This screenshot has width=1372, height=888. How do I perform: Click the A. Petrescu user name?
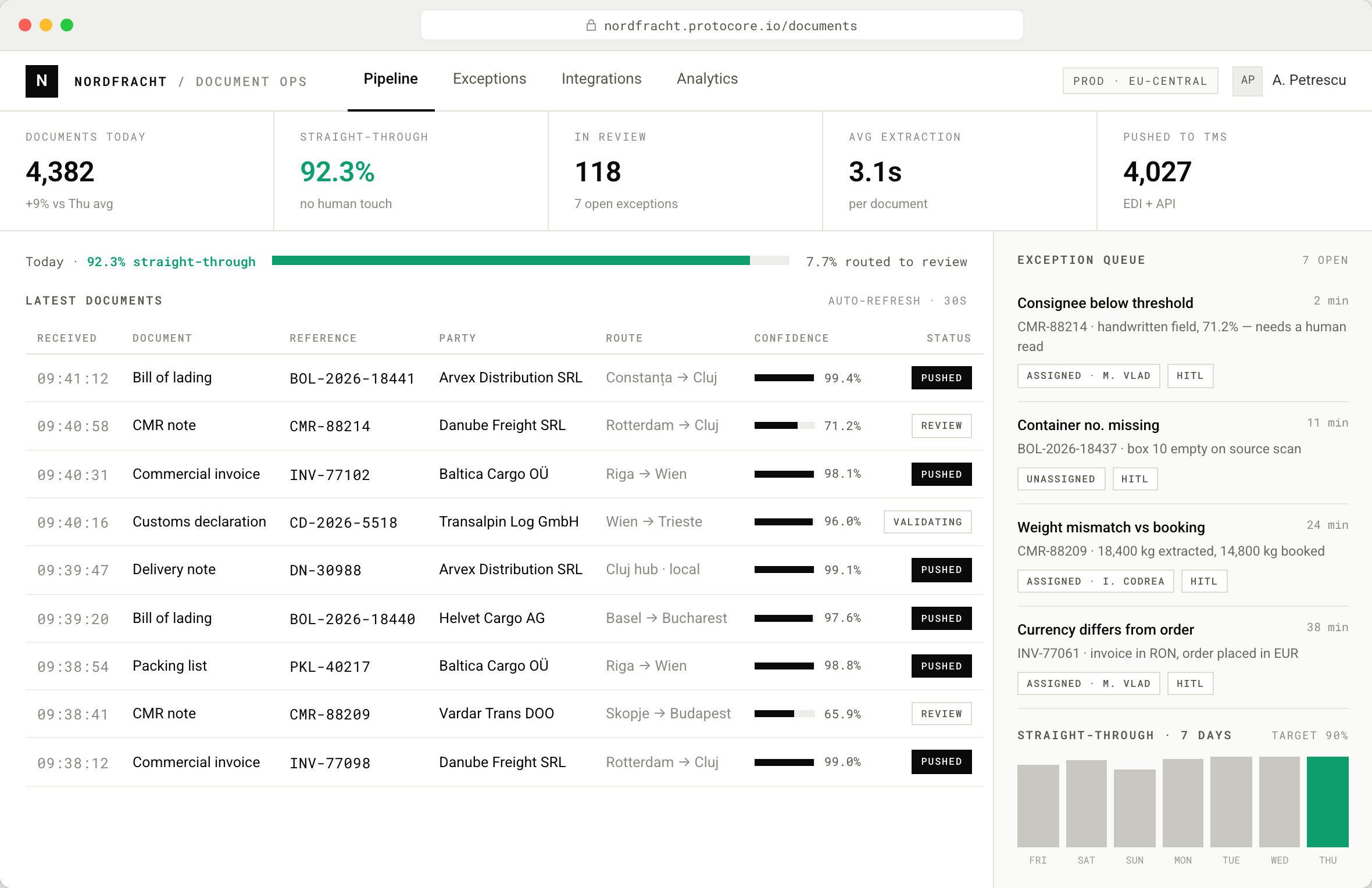point(1309,80)
